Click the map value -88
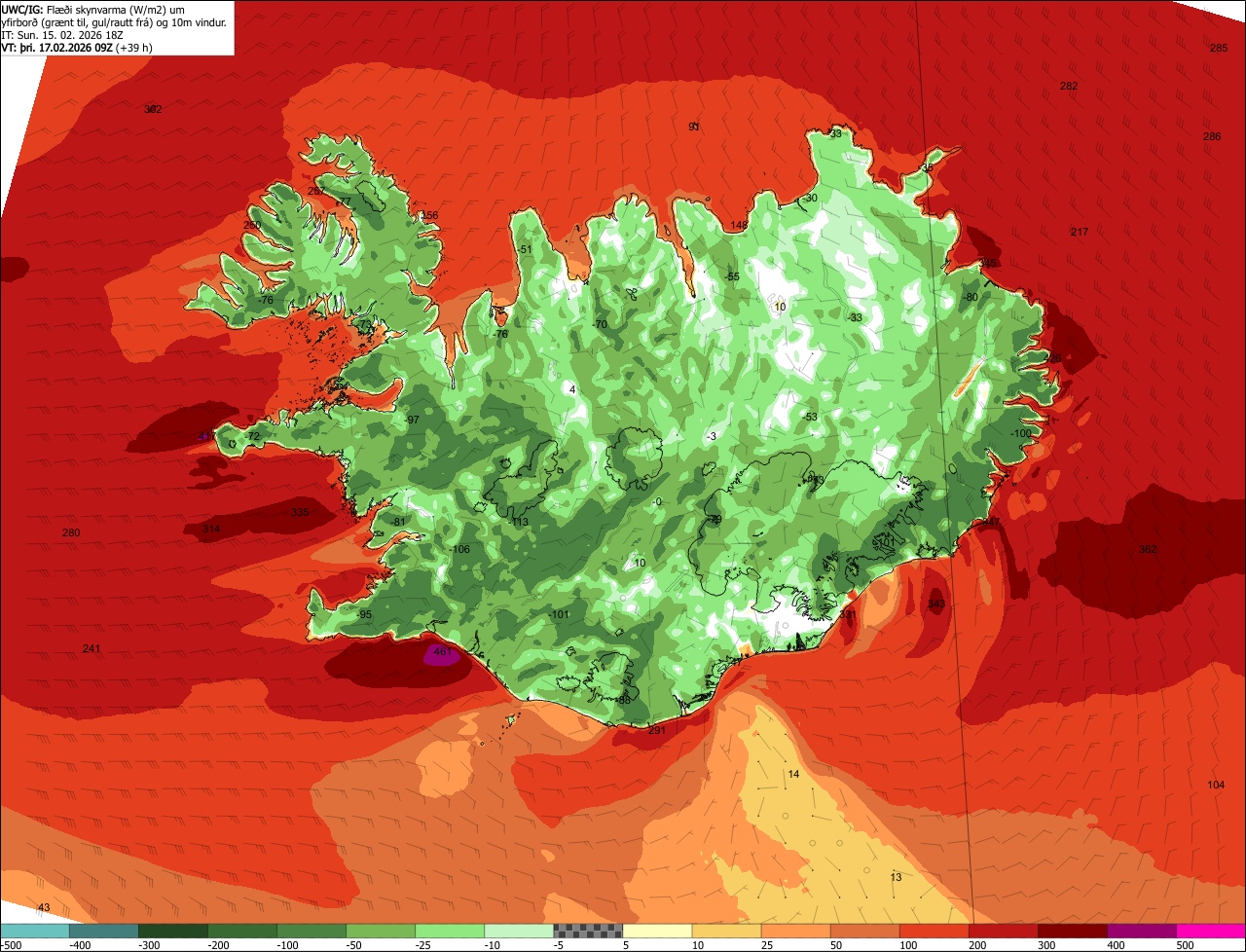Screen dimensions: 1246x952 coord(624,699)
